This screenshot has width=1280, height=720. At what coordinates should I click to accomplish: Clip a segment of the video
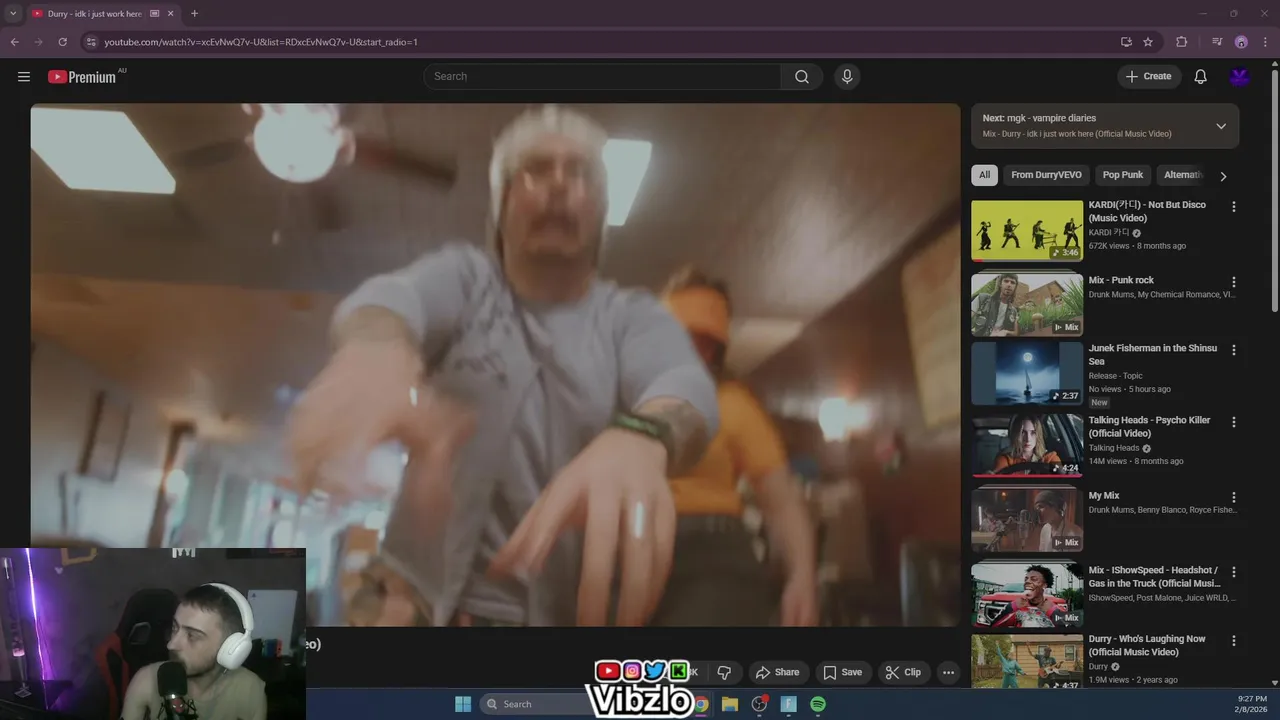tap(903, 672)
